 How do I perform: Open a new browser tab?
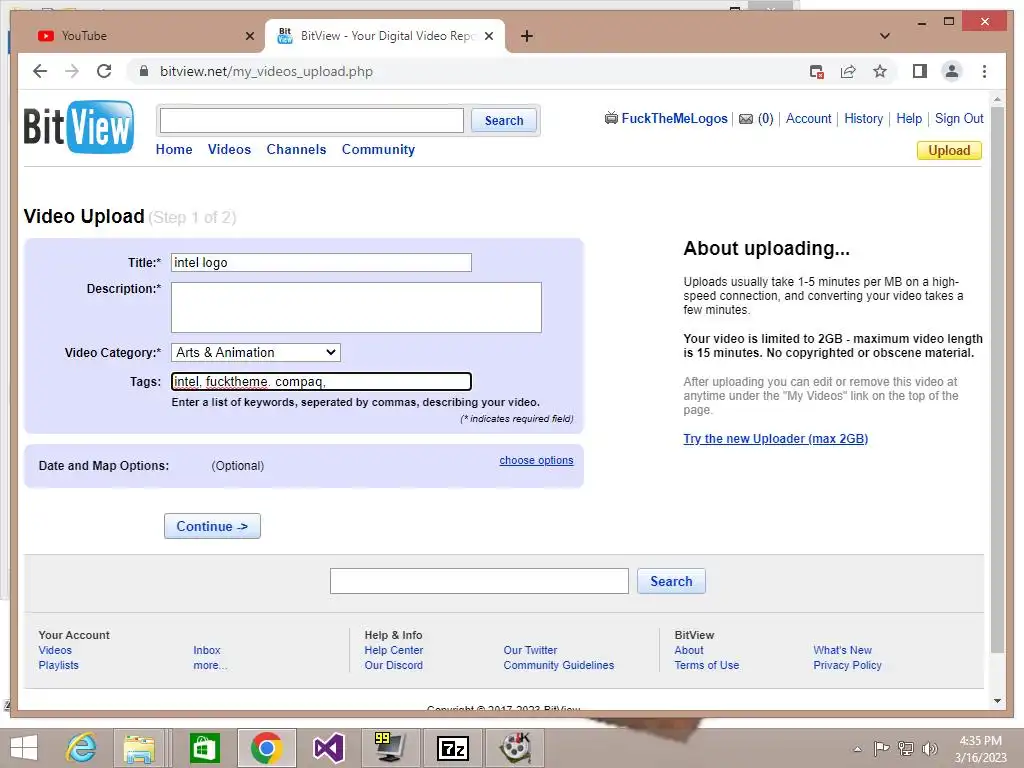(x=527, y=36)
